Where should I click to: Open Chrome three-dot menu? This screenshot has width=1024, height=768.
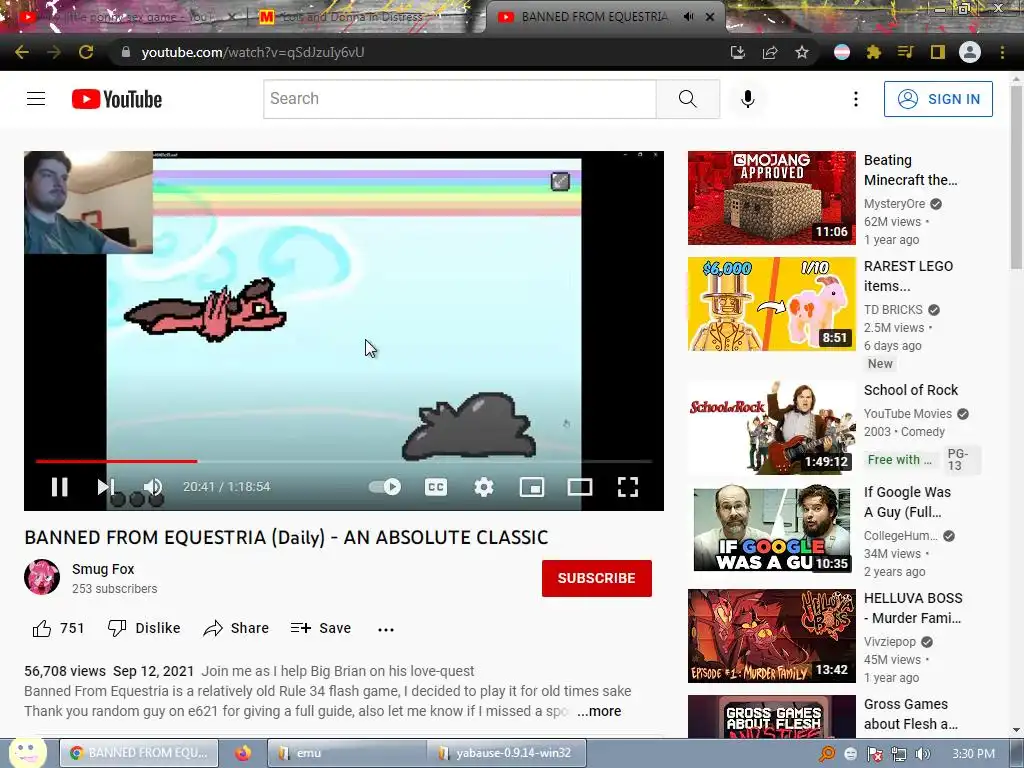coord(1002,52)
